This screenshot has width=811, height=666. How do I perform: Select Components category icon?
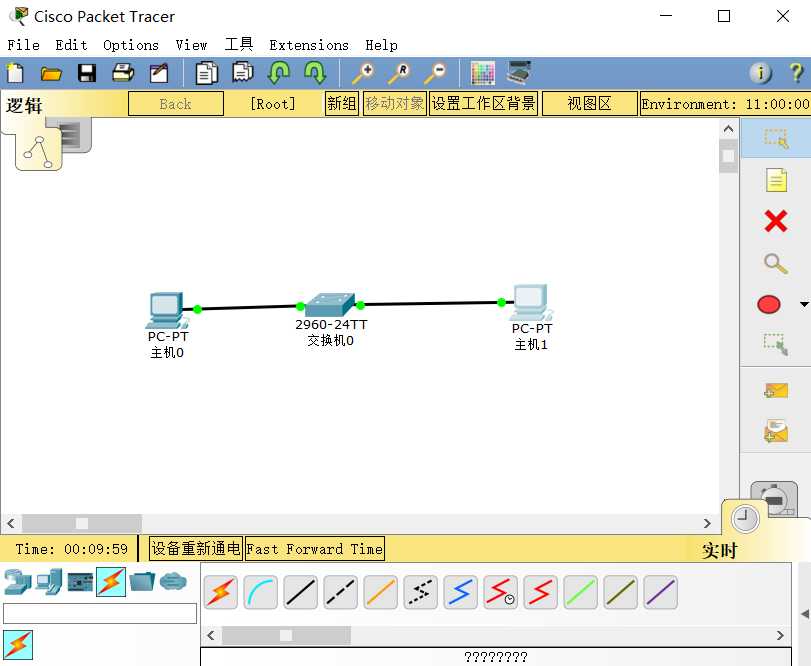(80, 583)
